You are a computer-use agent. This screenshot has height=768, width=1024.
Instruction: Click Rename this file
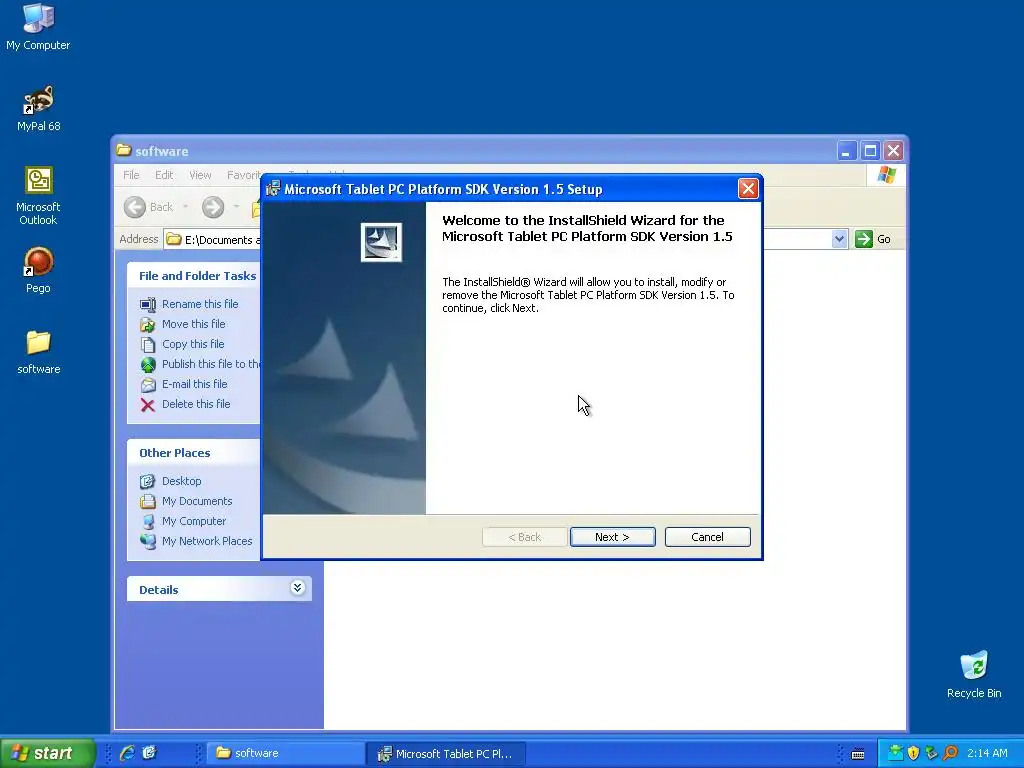point(200,304)
